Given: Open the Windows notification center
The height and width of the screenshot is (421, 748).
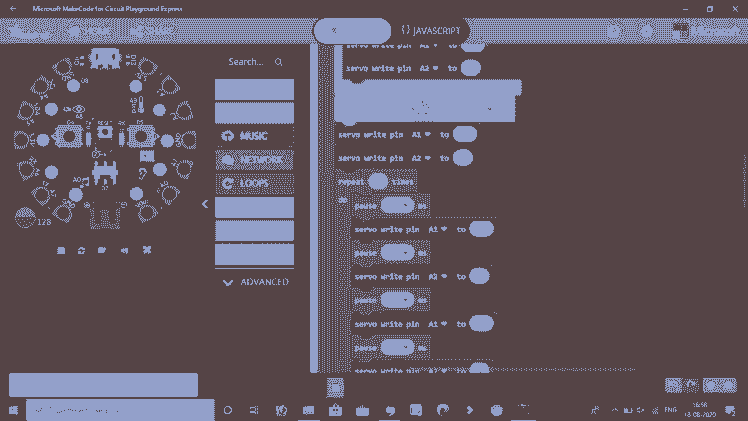Looking at the screenshot, I should [730, 410].
